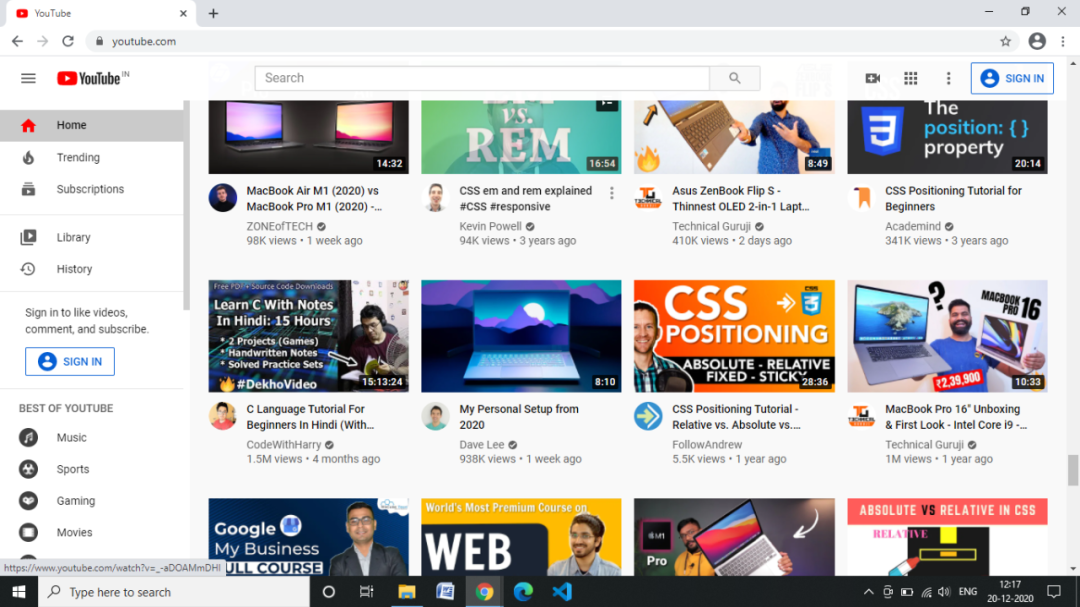
Task: Click SIGN IN button in the sidebar
Action: [70, 362]
